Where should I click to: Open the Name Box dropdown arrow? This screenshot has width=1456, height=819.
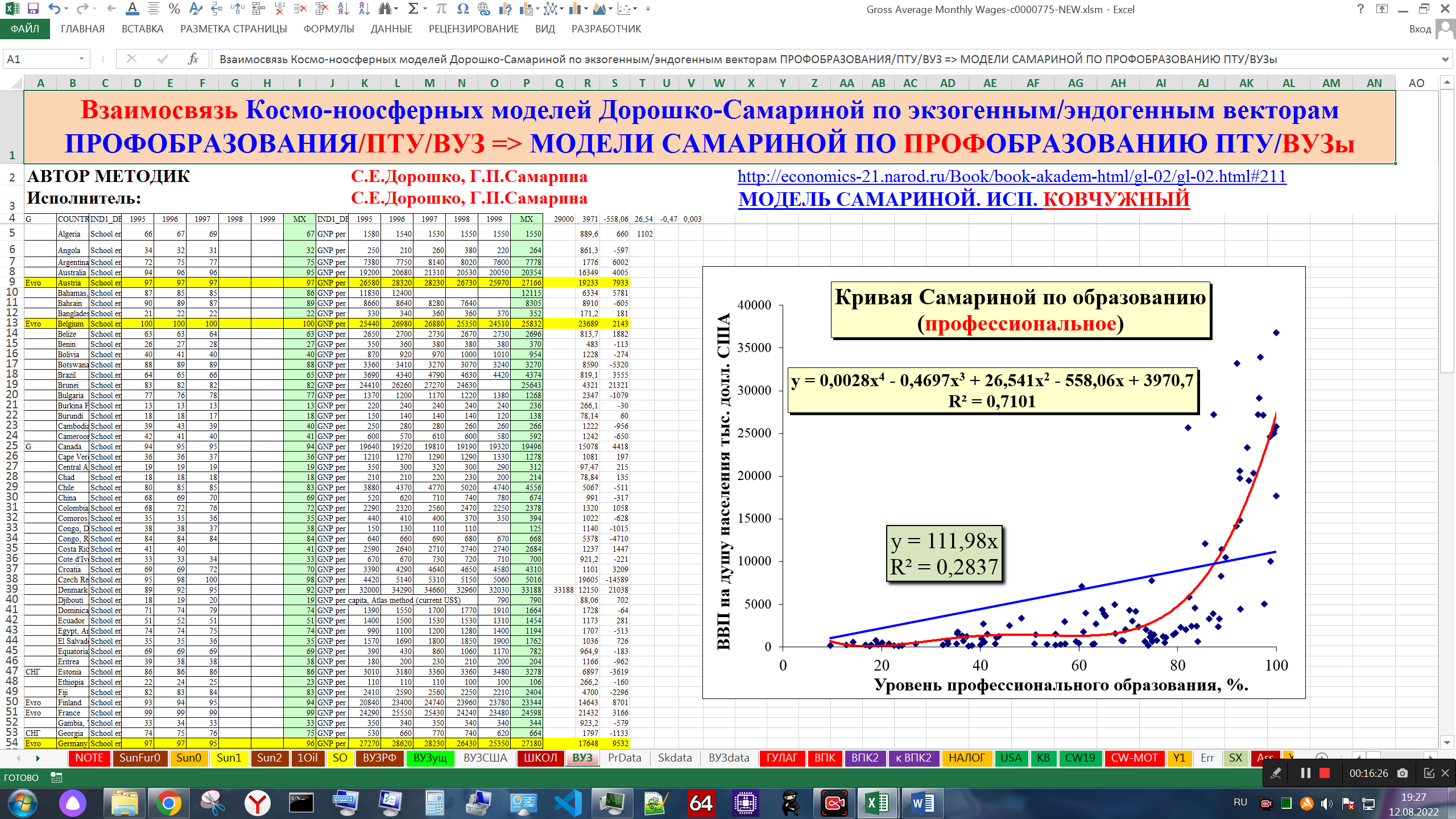coord(81,59)
